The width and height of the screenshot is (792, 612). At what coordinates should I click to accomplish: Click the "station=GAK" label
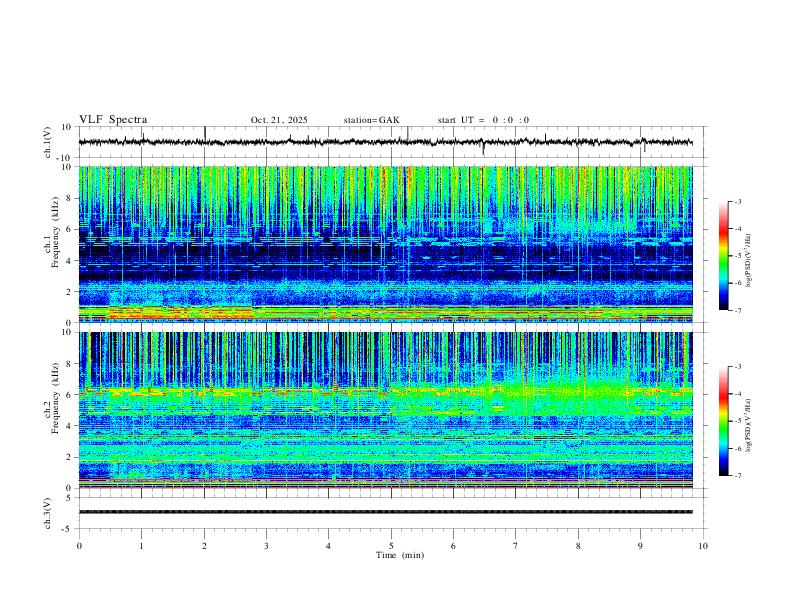pyautogui.click(x=371, y=120)
